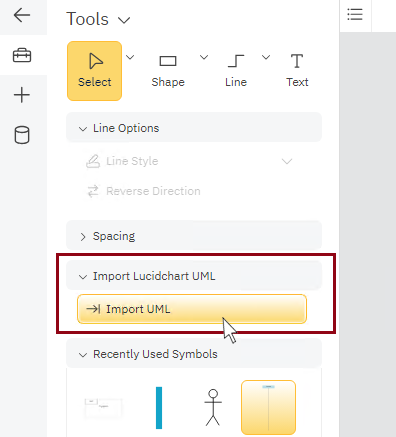Click the Import UML button
The width and height of the screenshot is (396, 437).
click(192, 309)
